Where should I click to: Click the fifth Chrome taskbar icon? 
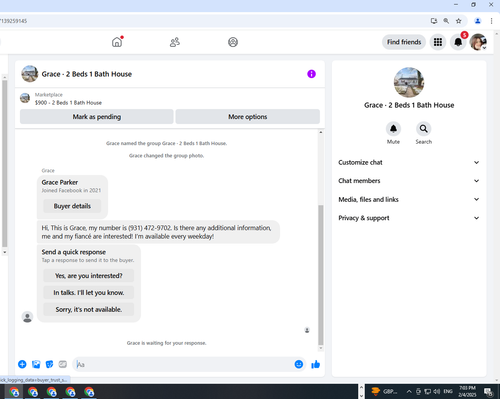[89, 392]
